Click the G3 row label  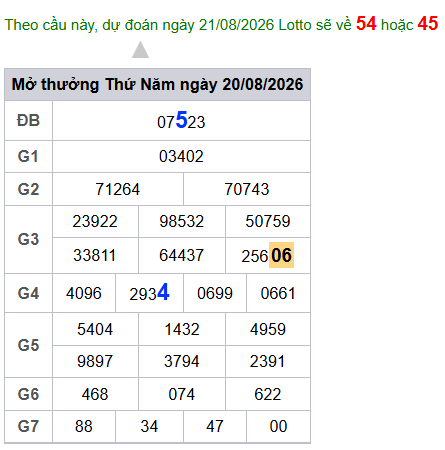click(x=28, y=239)
